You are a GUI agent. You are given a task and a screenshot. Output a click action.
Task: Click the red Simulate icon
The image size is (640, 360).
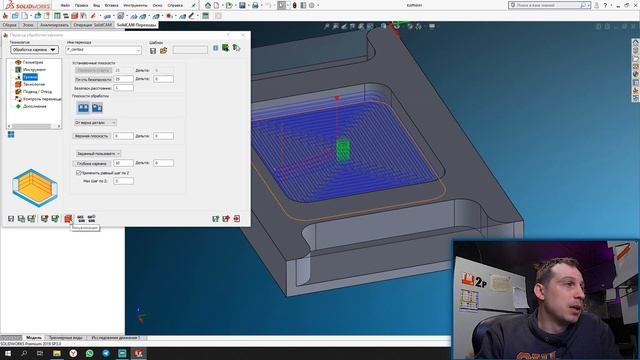click(68, 219)
